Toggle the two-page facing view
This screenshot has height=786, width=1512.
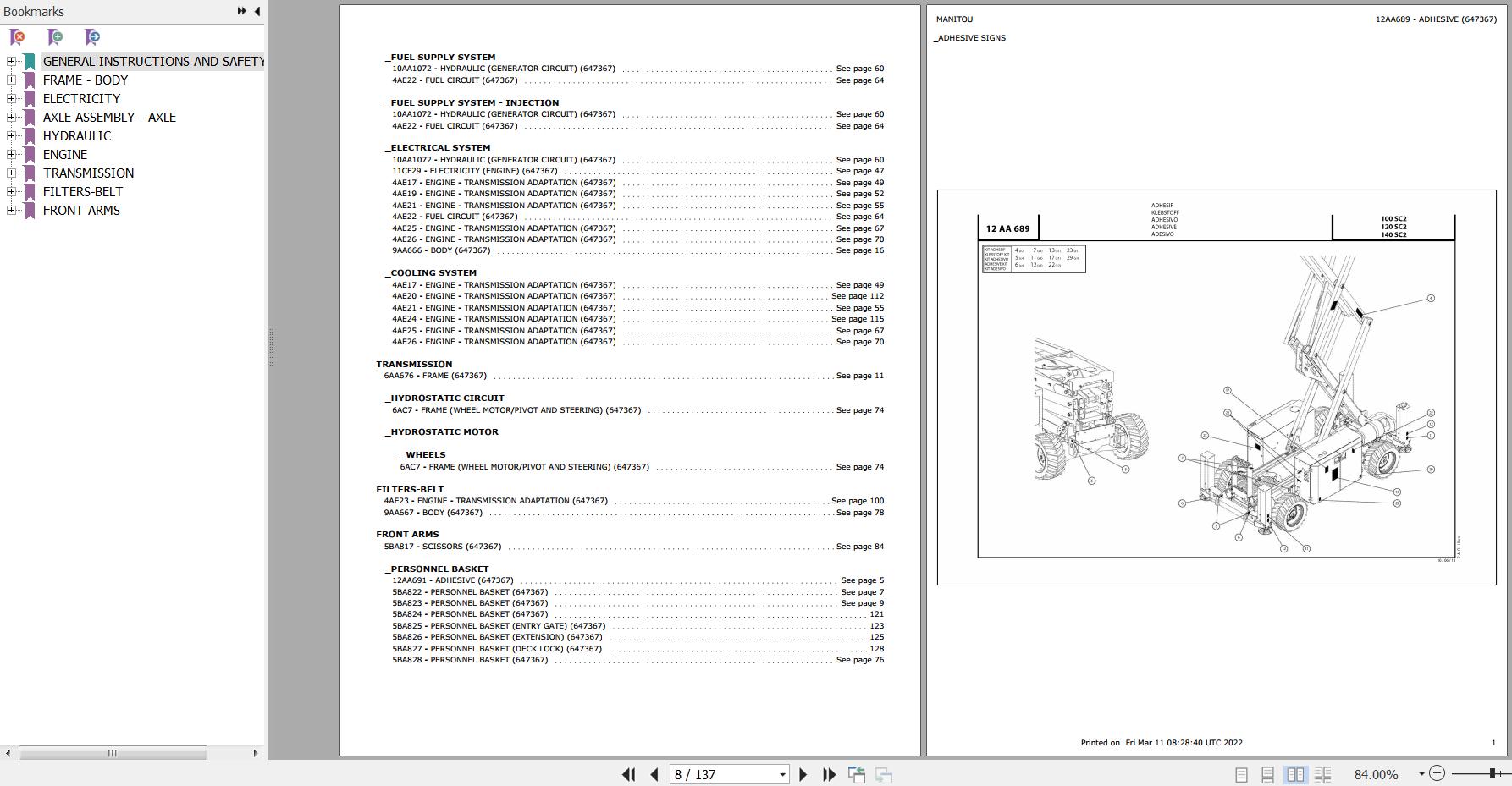[1295, 774]
